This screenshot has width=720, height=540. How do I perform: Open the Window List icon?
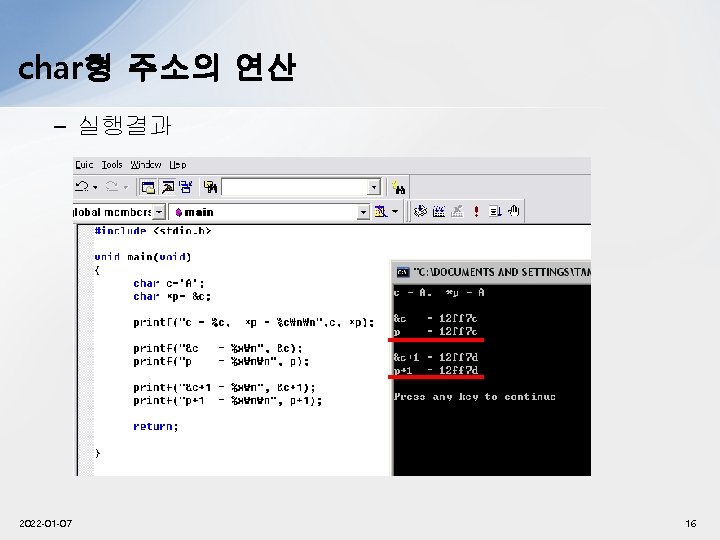tap(186, 187)
